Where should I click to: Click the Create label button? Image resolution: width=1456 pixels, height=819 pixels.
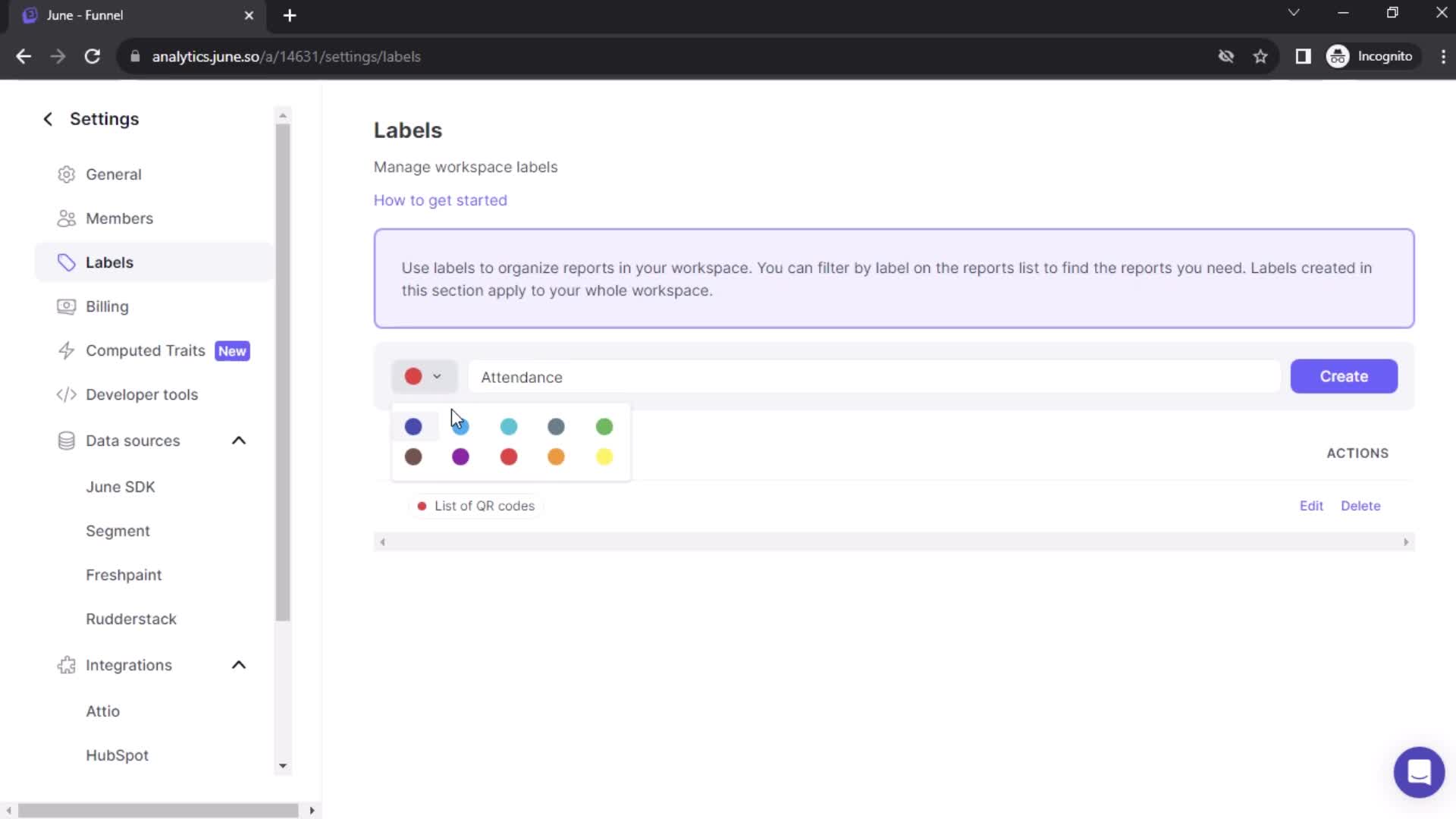[x=1343, y=376]
